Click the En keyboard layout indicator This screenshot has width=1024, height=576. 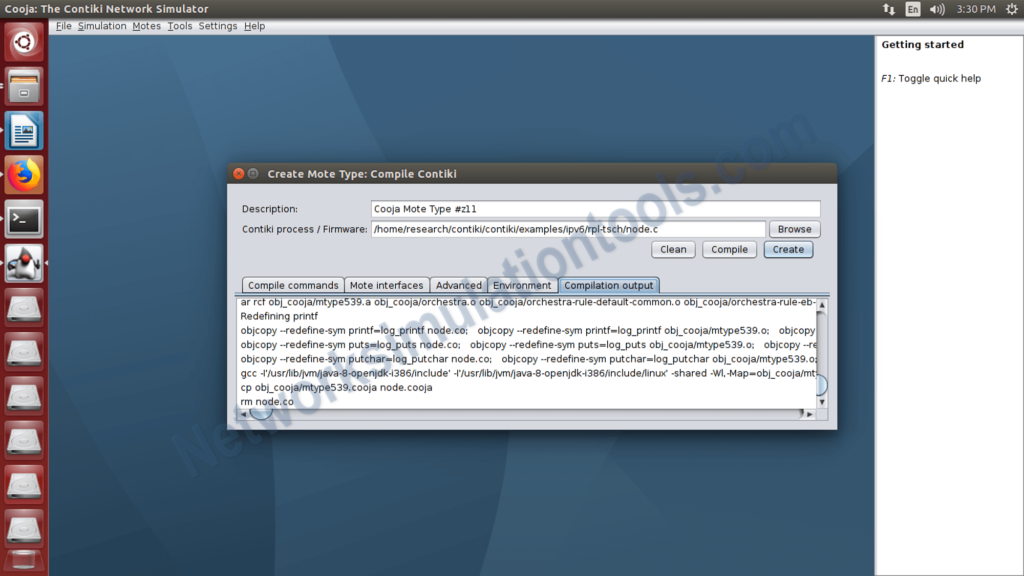pyautogui.click(x=912, y=8)
